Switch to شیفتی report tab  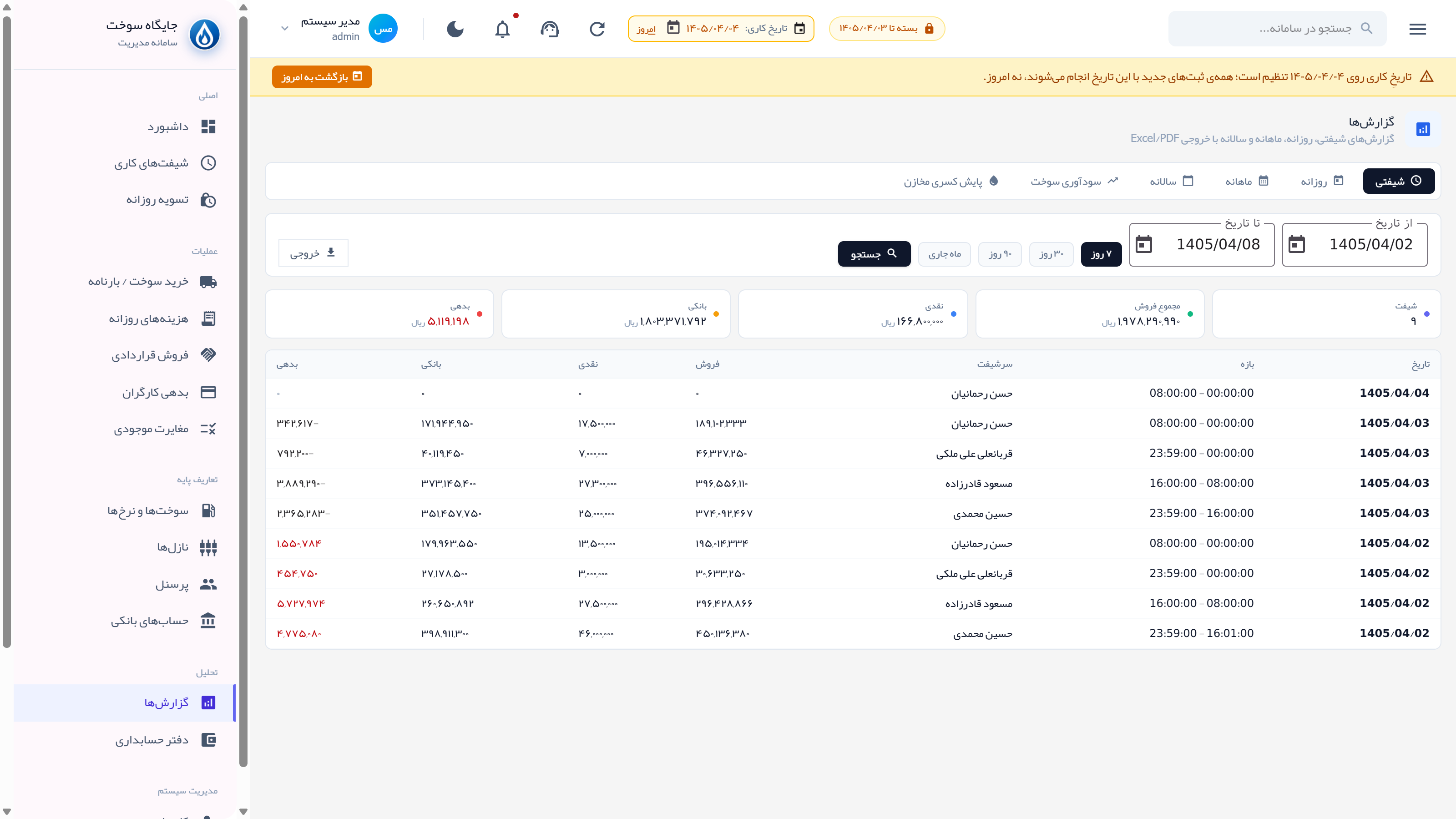click(1398, 181)
